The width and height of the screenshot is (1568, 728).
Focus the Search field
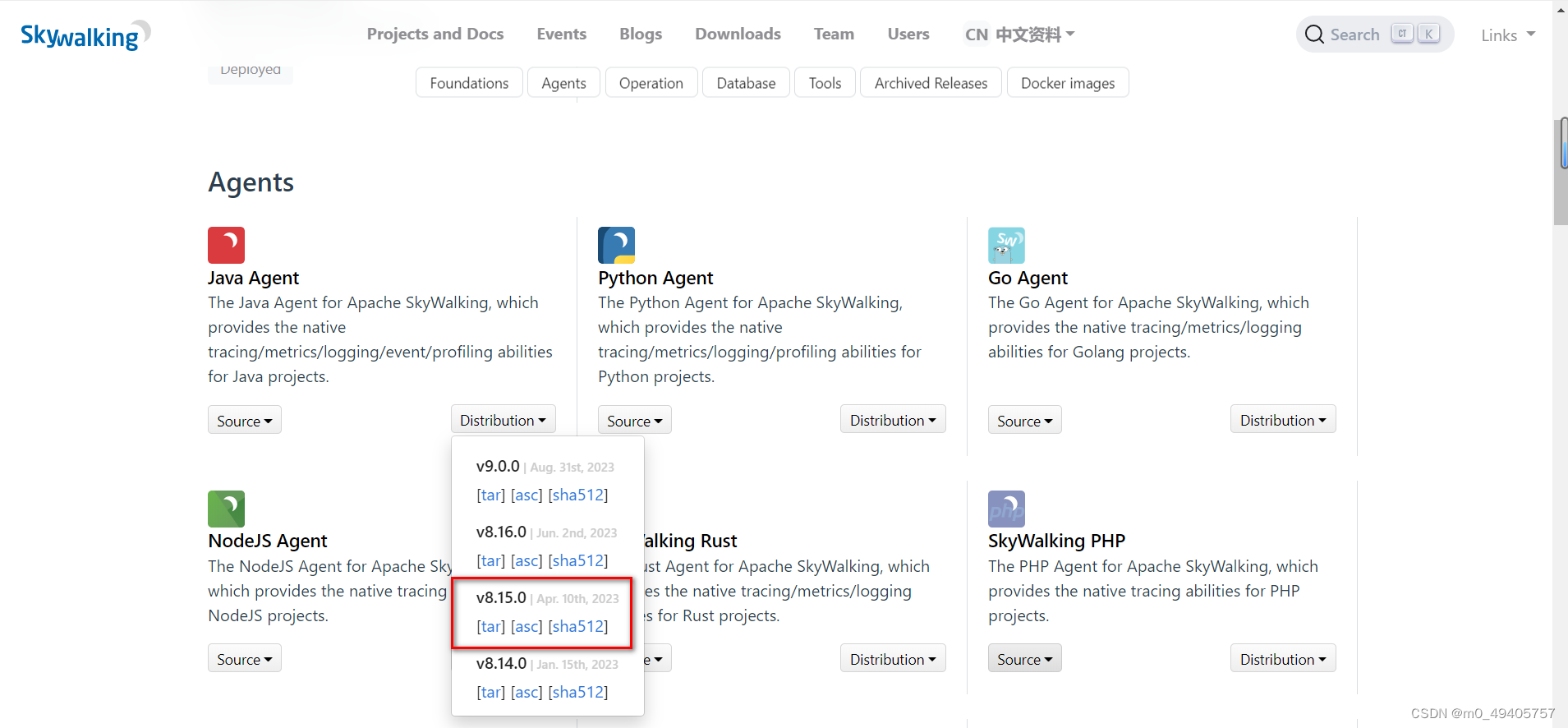[x=1375, y=35]
